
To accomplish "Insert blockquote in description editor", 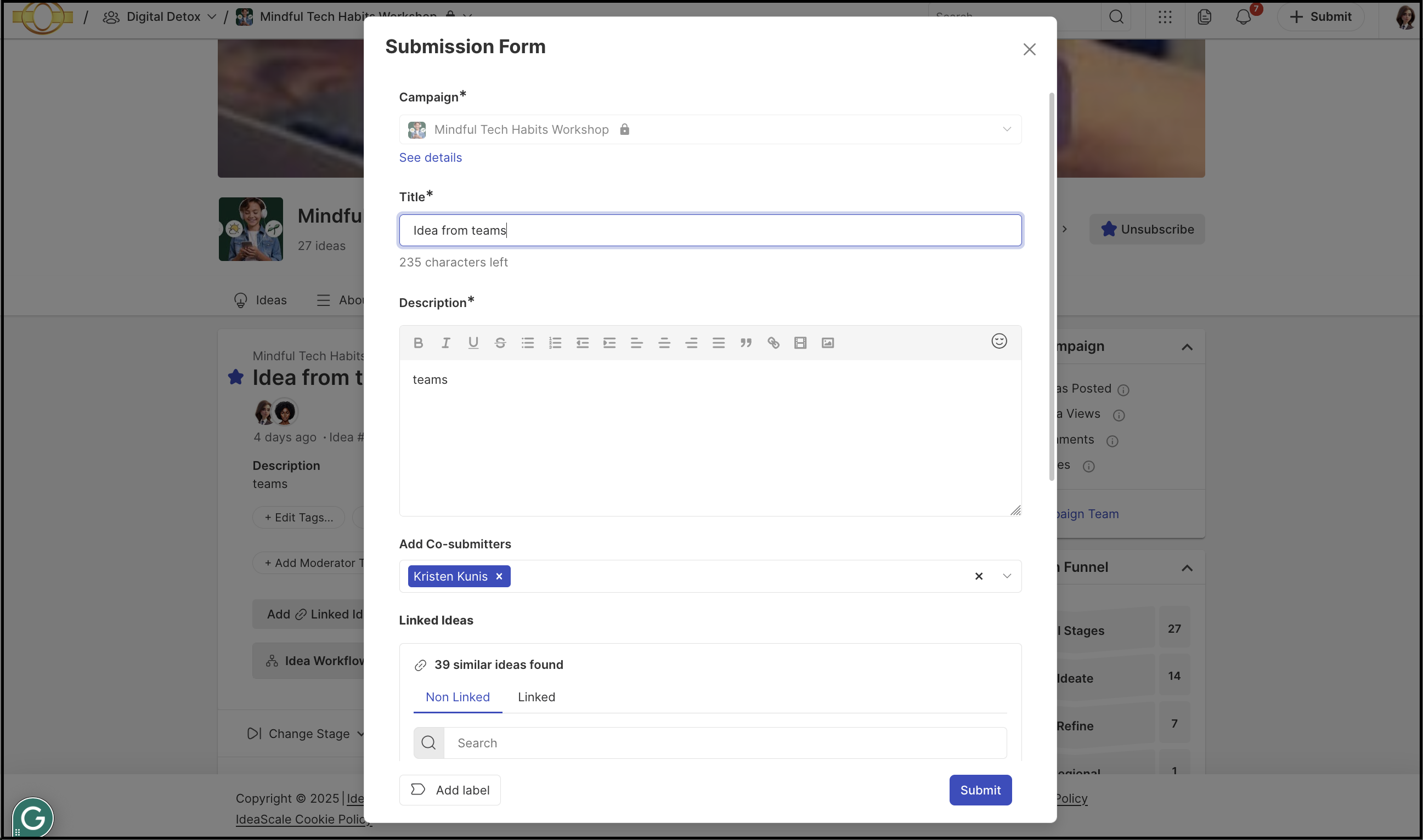I will pyautogui.click(x=746, y=343).
